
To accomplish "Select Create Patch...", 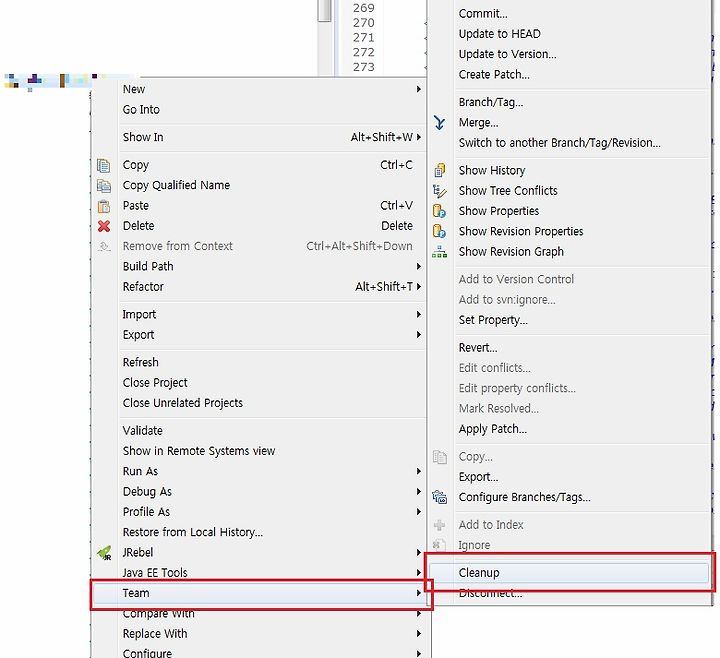I will [x=494, y=74].
